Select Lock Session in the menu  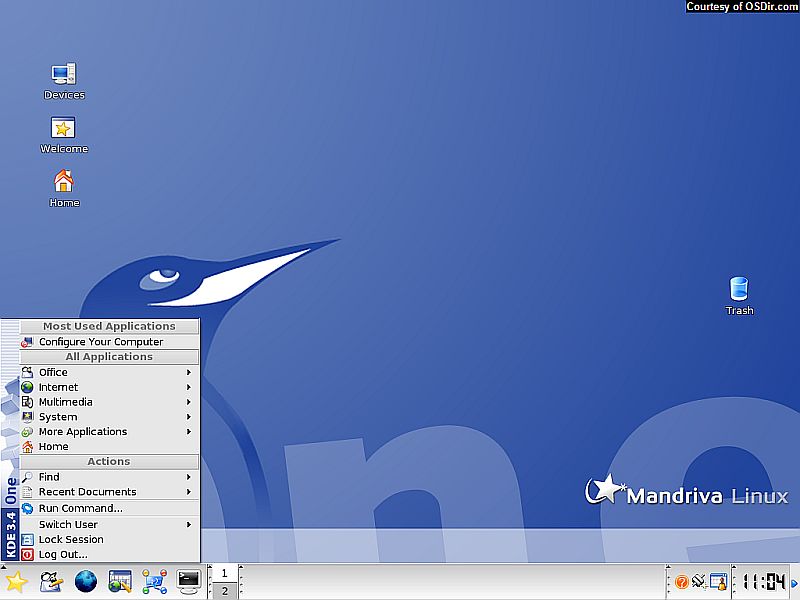[x=109, y=539]
